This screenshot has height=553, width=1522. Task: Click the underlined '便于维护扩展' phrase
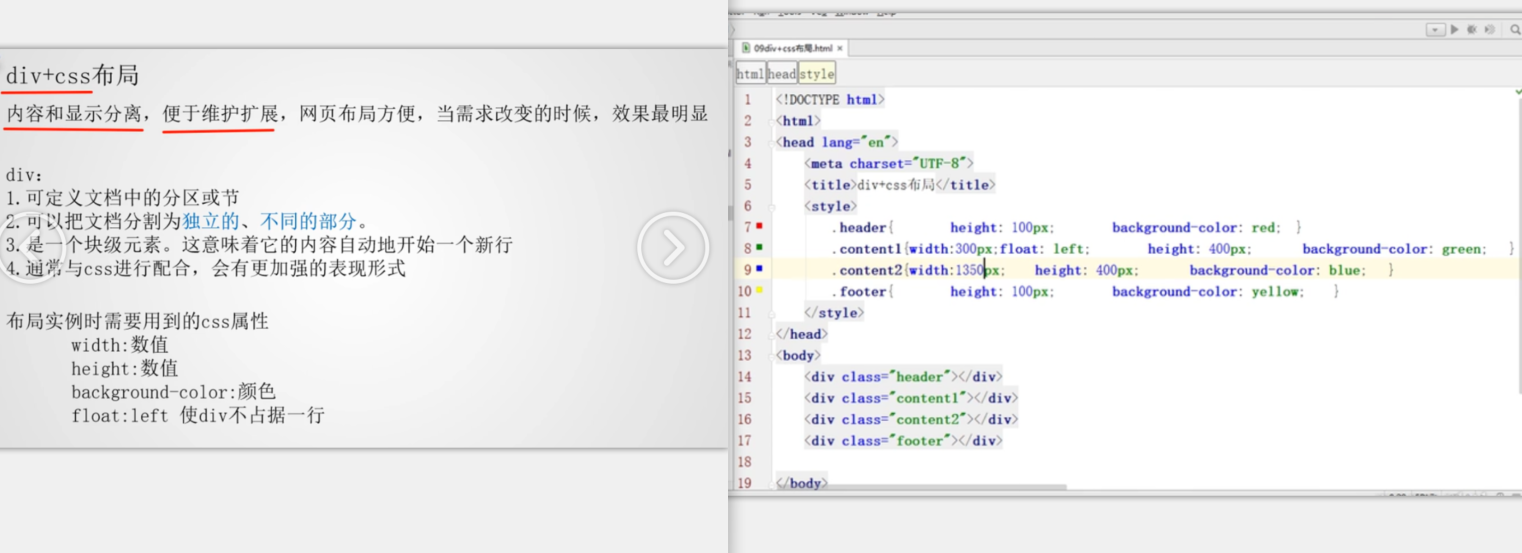(x=220, y=113)
